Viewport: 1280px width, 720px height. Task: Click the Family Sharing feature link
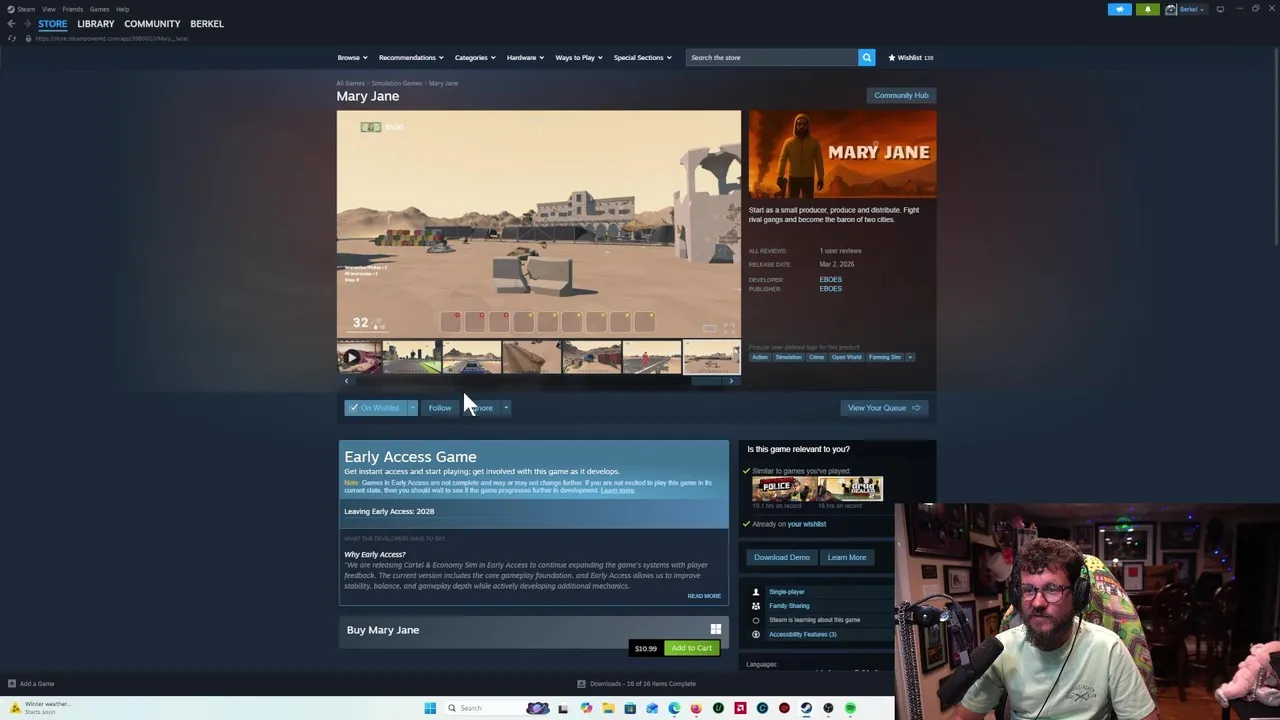(x=789, y=606)
